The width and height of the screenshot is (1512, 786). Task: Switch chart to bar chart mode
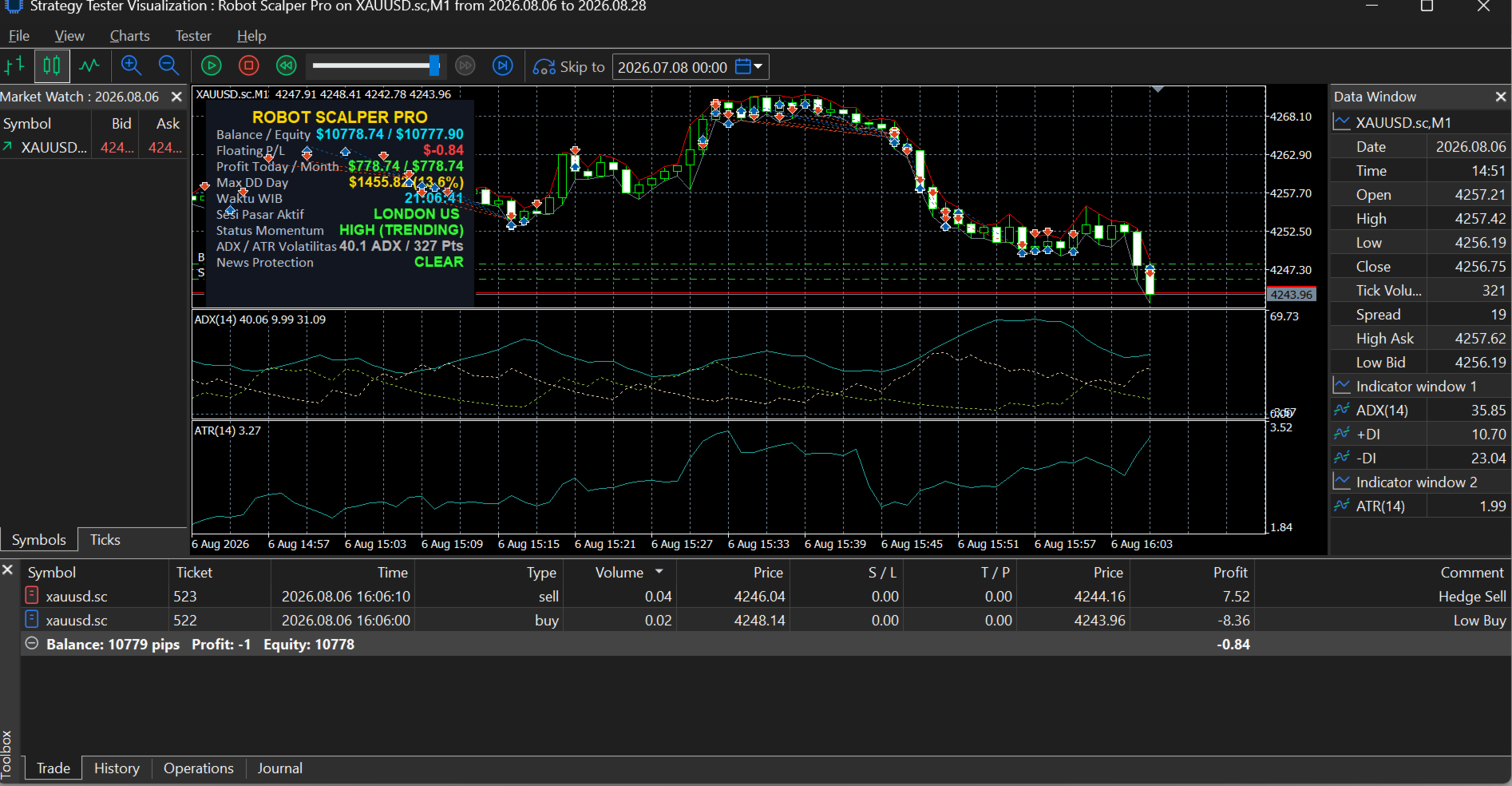[x=14, y=65]
